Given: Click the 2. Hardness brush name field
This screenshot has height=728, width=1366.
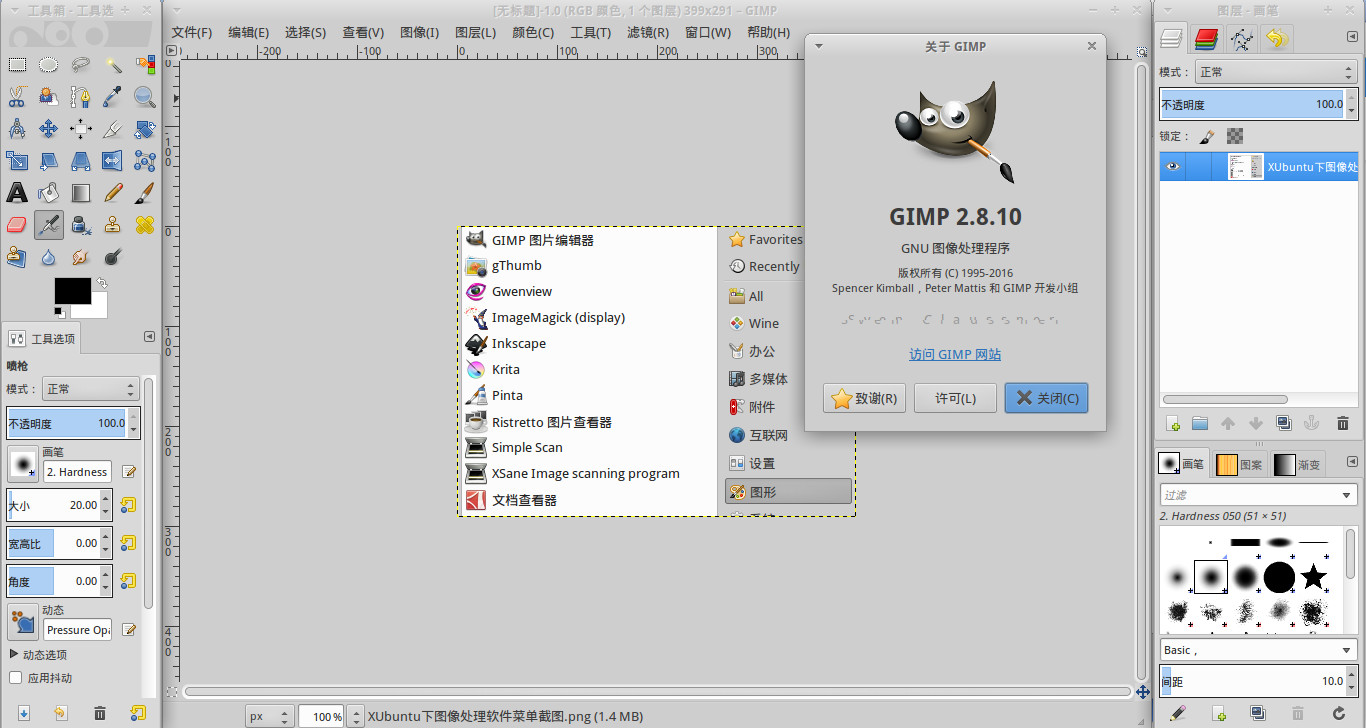Looking at the screenshot, I should pyautogui.click(x=77, y=472).
